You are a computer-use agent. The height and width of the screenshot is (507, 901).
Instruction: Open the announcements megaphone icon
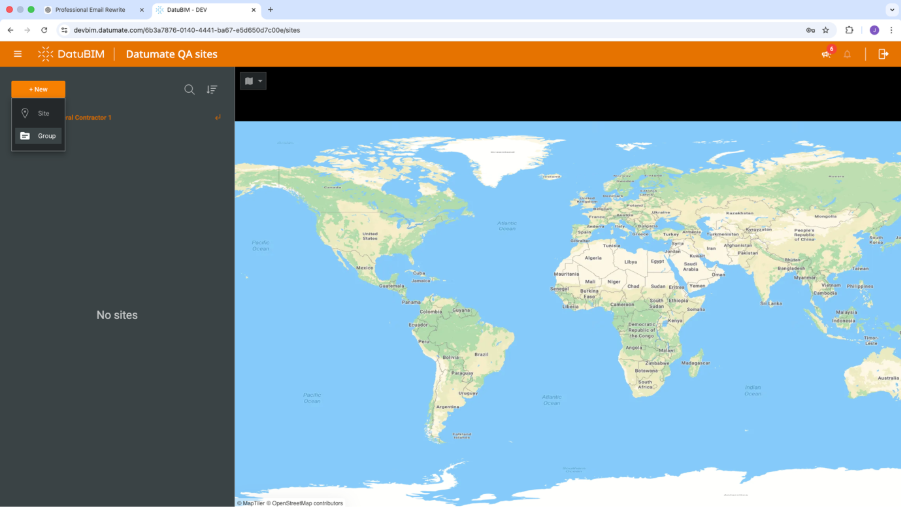pos(826,54)
